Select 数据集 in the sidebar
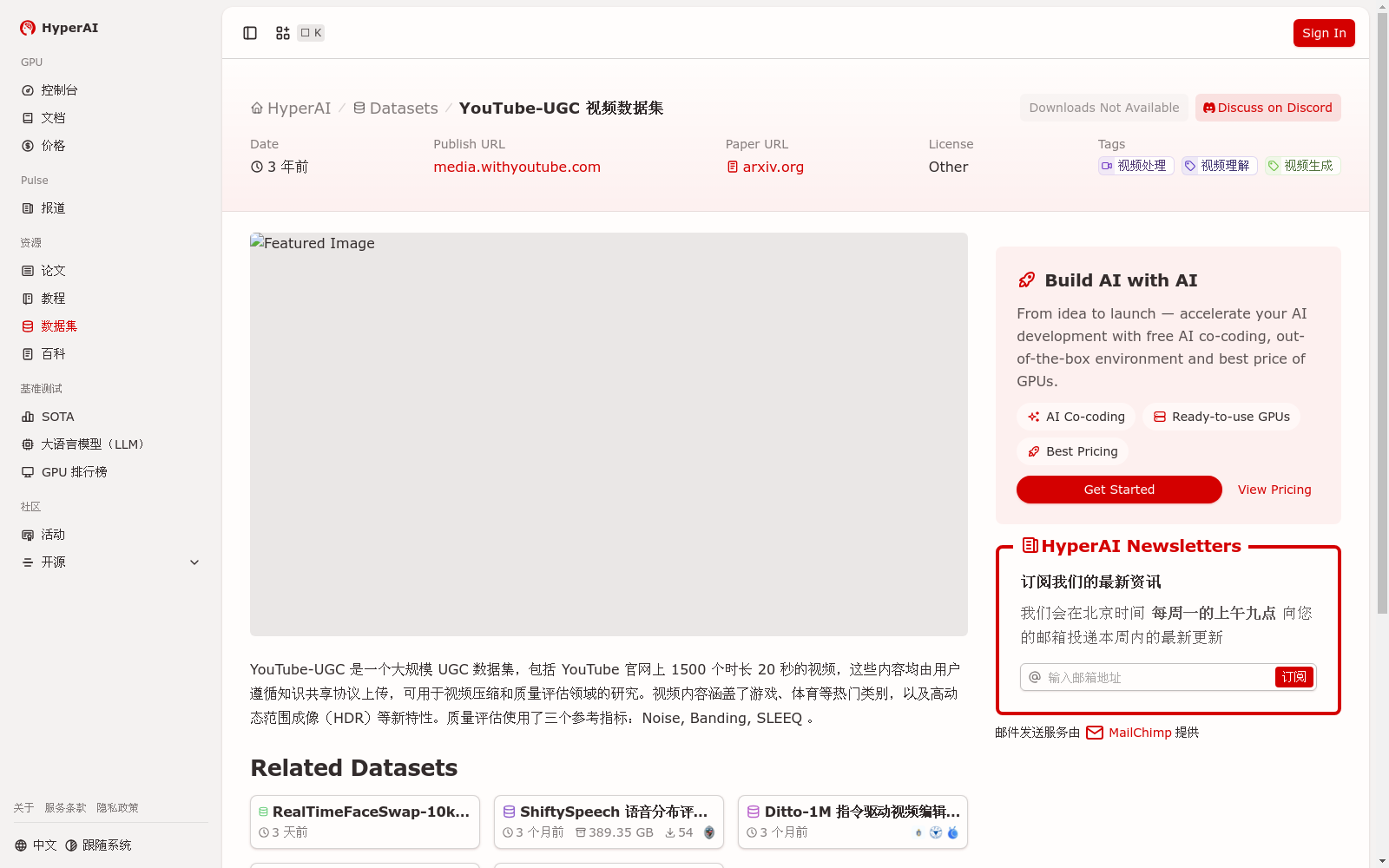Screen dimensions: 1389x868 111,326
